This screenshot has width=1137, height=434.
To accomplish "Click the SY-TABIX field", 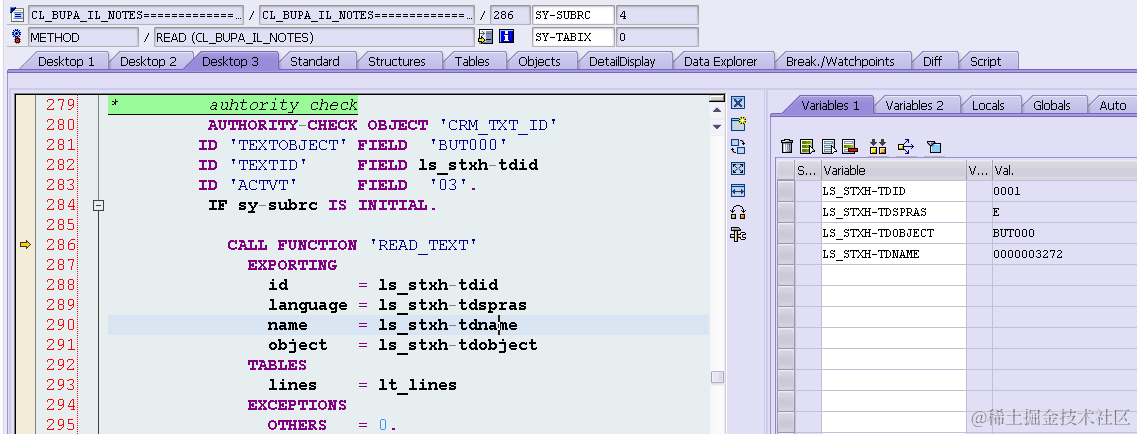I will coord(573,37).
